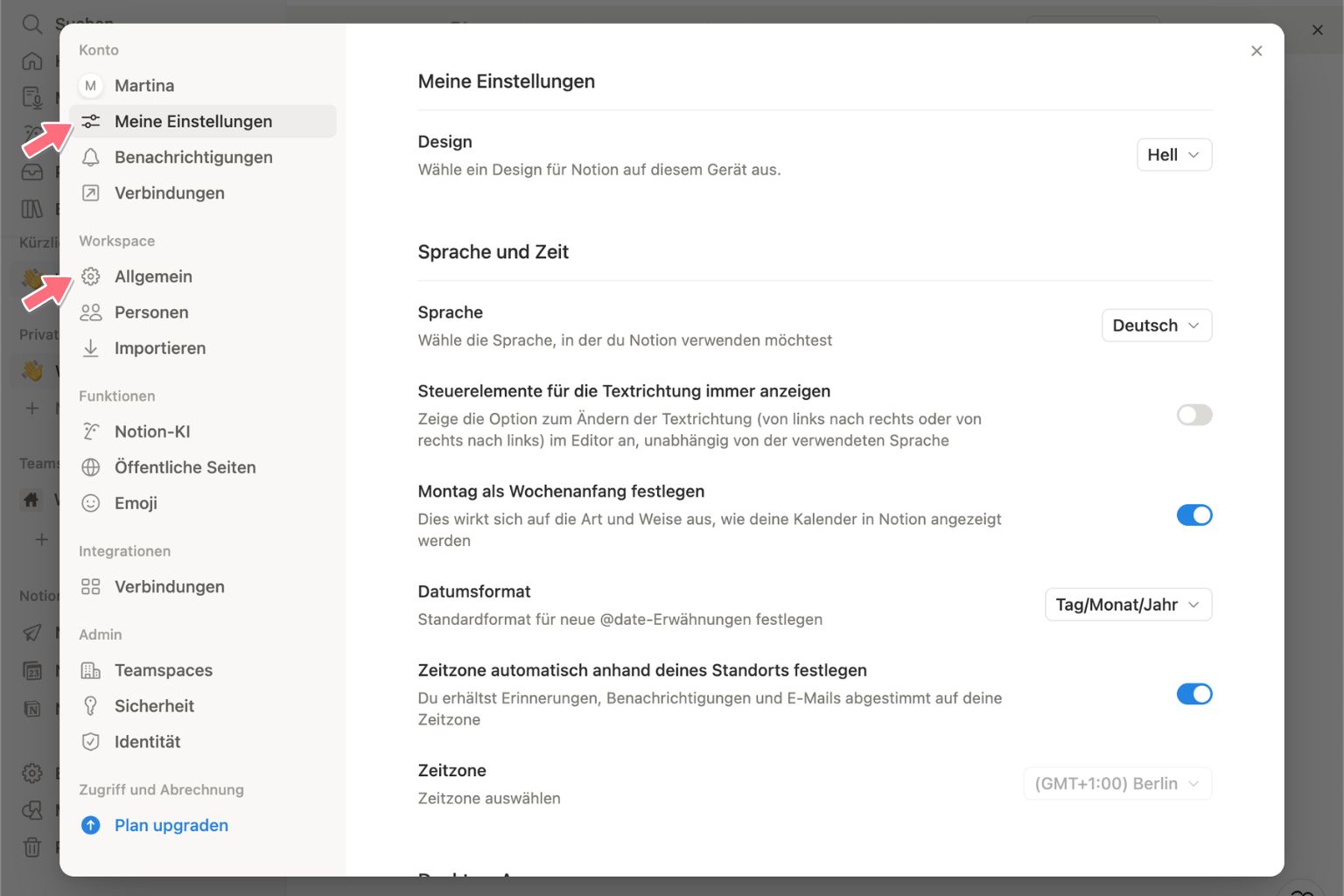1344x896 pixels.
Task: Enable Steuerelemente für die Textrichtung anzeigen
Action: point(1193,415)
